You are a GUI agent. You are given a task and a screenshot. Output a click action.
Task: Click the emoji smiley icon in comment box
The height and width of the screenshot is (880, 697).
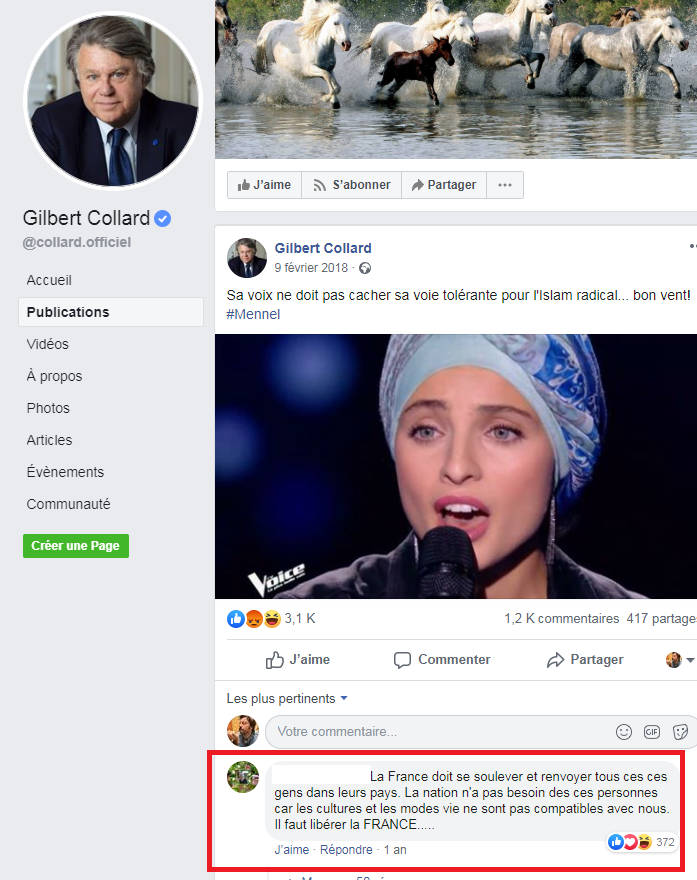623,732
